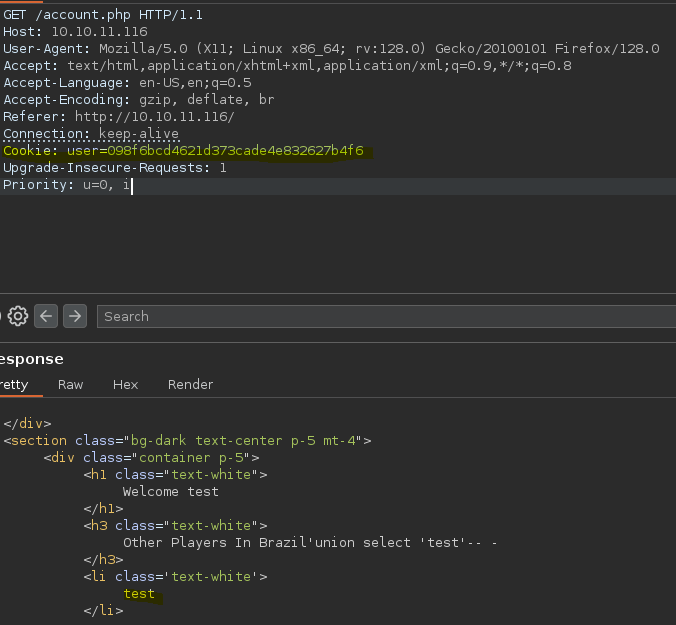
Task: Switch to the Raw response tab
Action: click(x=70, y=384)
